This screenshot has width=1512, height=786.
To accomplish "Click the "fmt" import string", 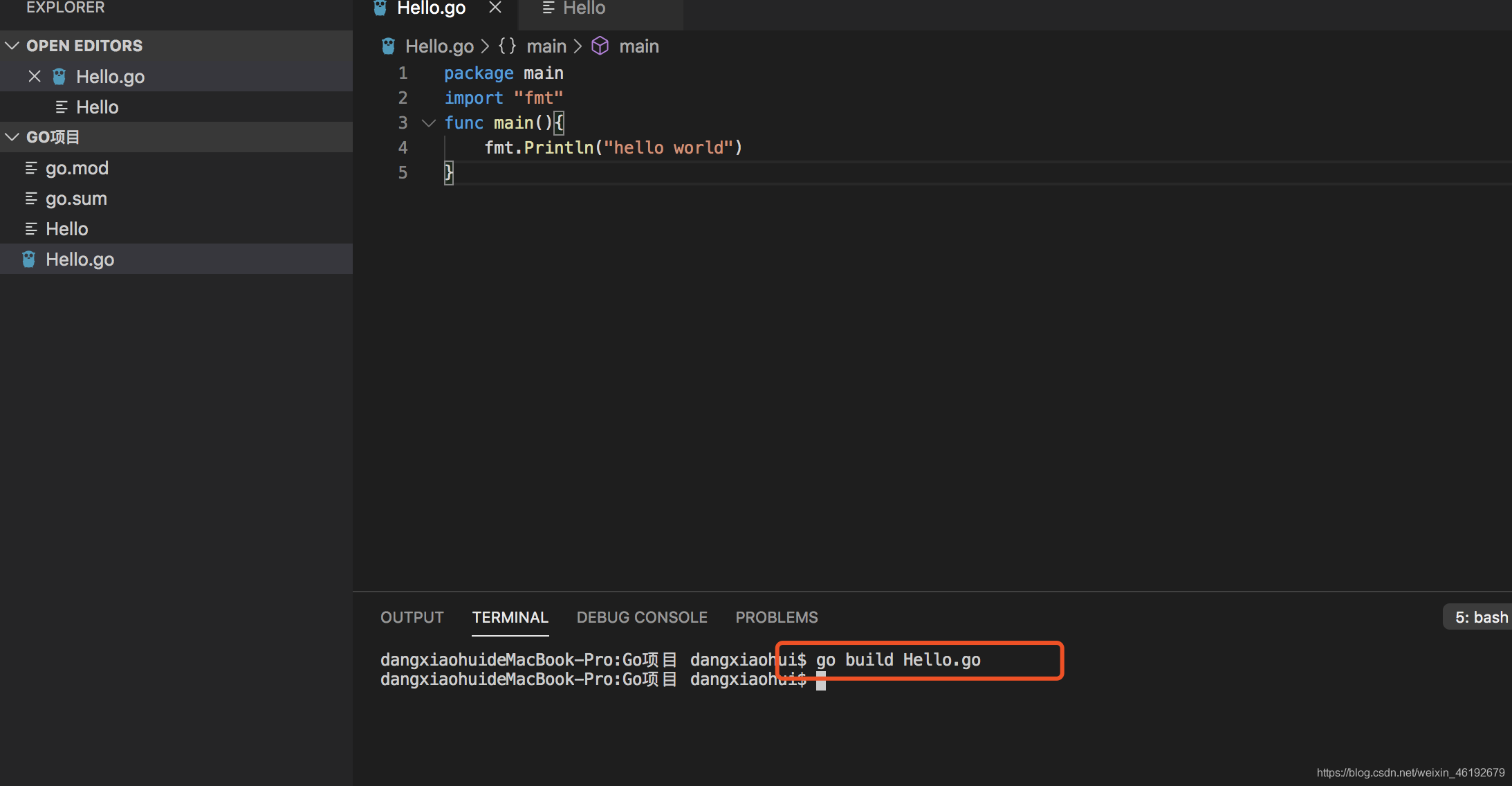I will [x=539, y=98].
